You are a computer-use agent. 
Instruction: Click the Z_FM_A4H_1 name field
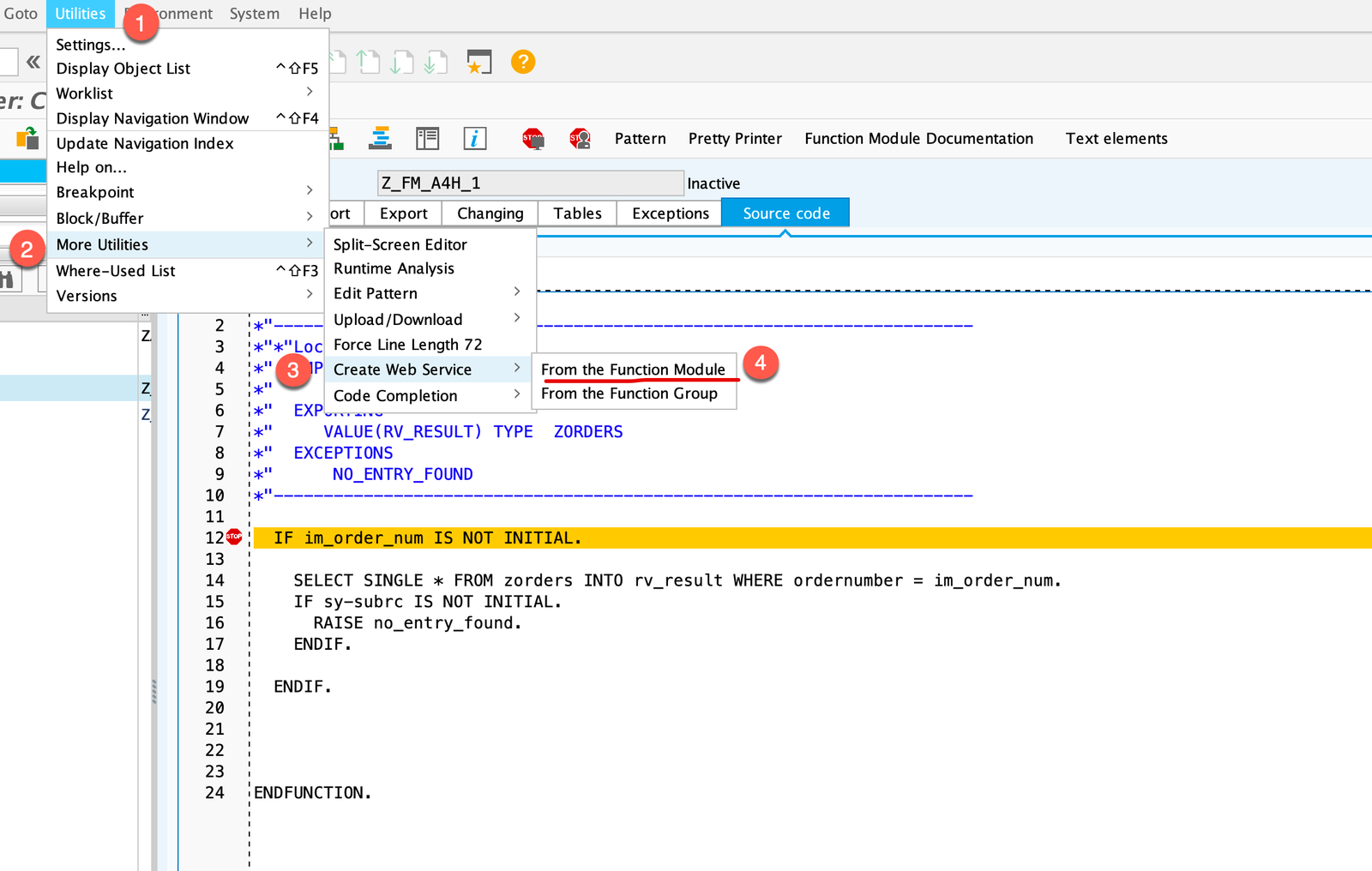(x=530, y=183)
